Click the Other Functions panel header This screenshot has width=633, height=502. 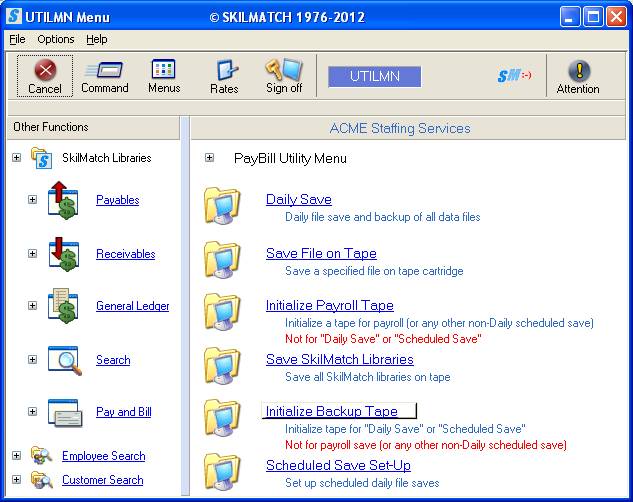(x=93, y=128)
